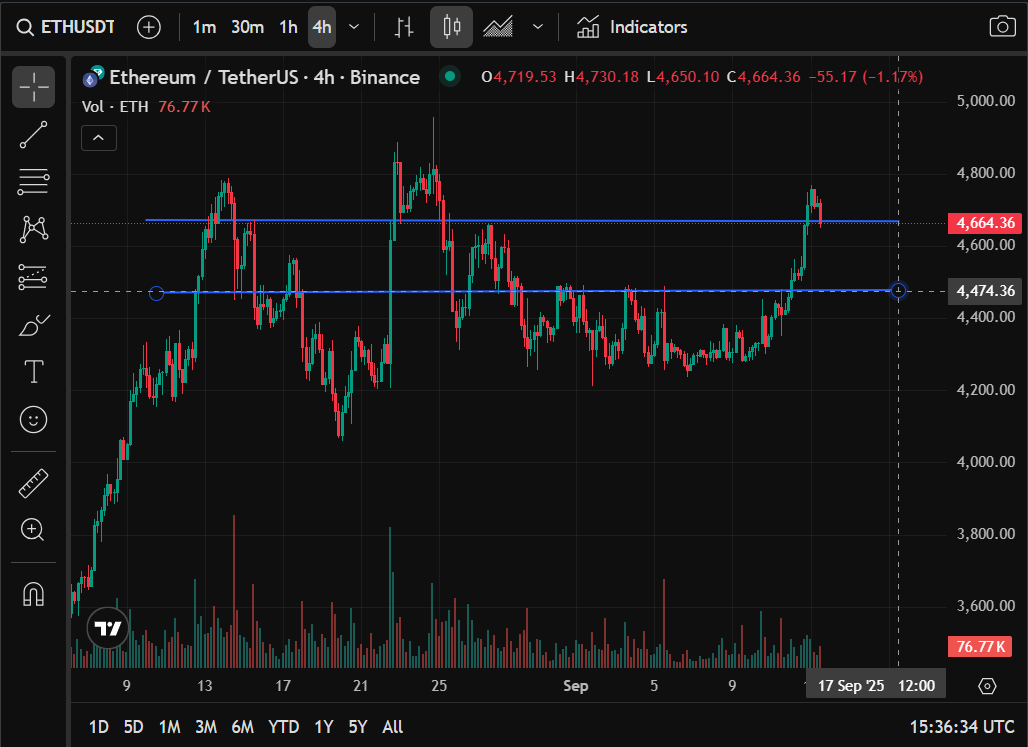
Task: Open the Indicators panel
Action: (632, 27)
